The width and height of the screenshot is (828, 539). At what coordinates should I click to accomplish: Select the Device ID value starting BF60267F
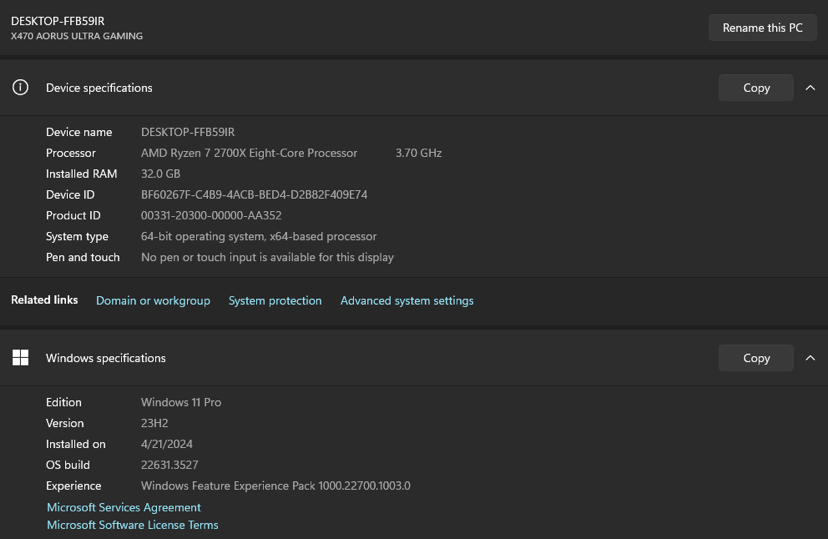[x=254, y=195]
